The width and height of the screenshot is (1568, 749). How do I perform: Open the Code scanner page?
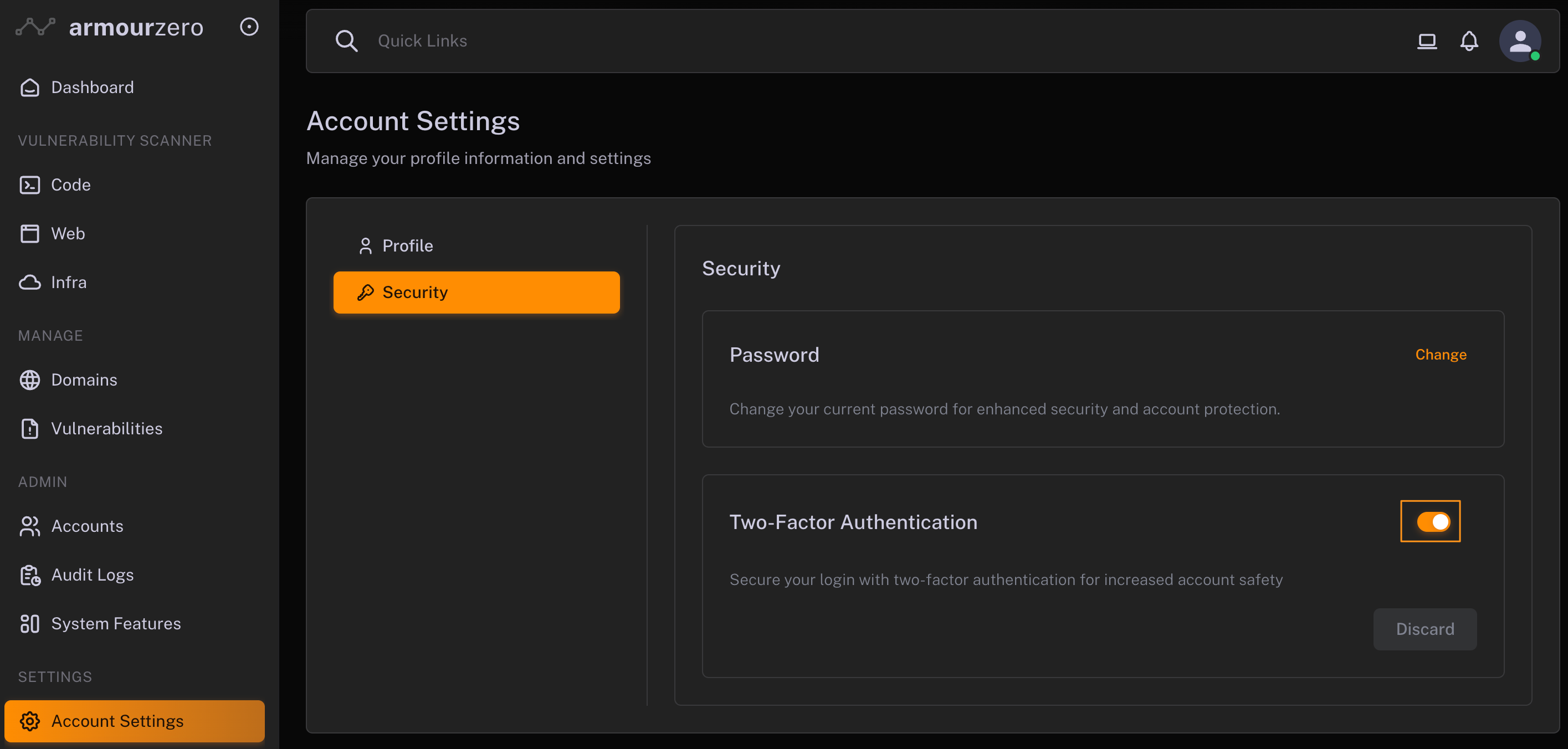pos(70,185)
